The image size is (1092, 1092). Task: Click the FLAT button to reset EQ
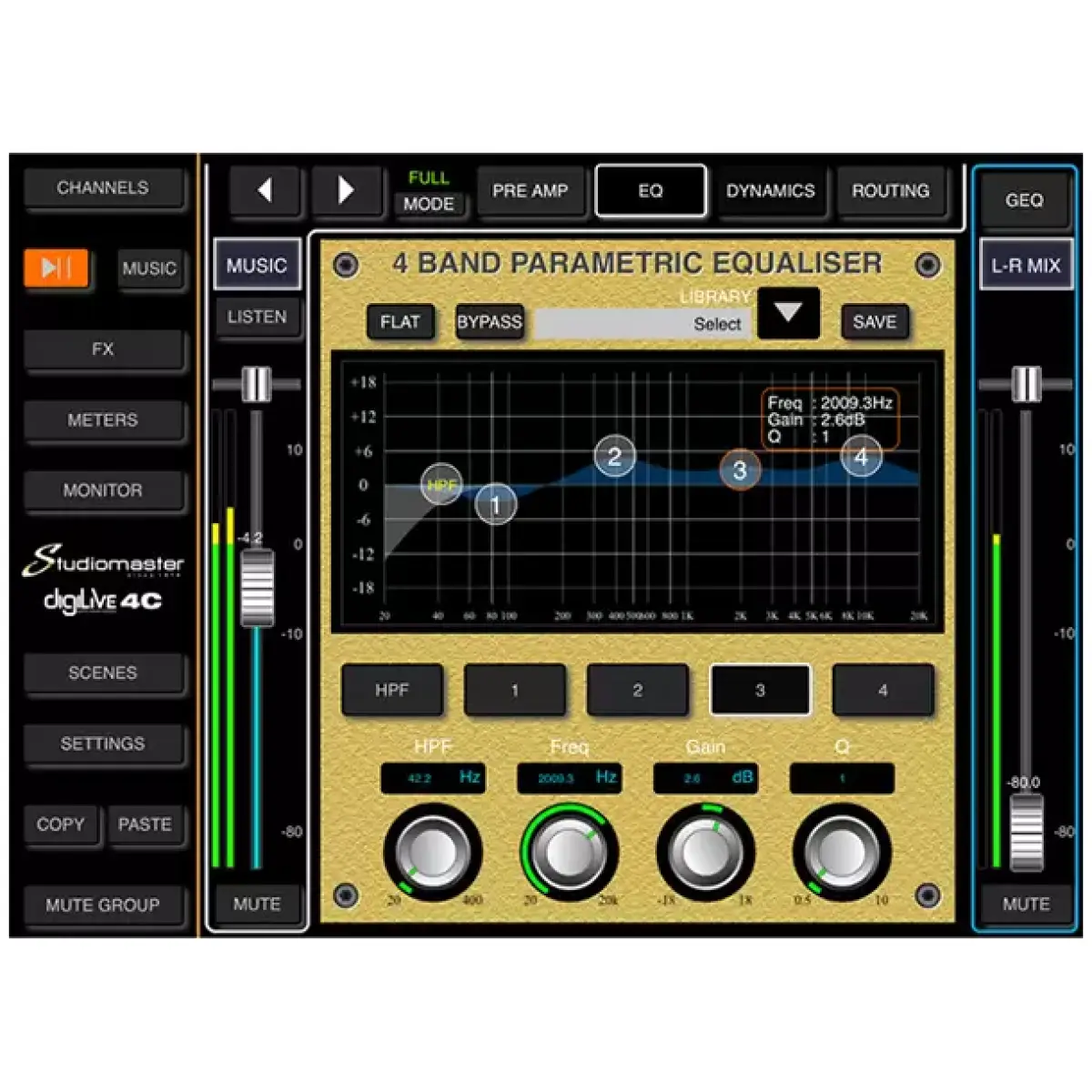[399, 321]
